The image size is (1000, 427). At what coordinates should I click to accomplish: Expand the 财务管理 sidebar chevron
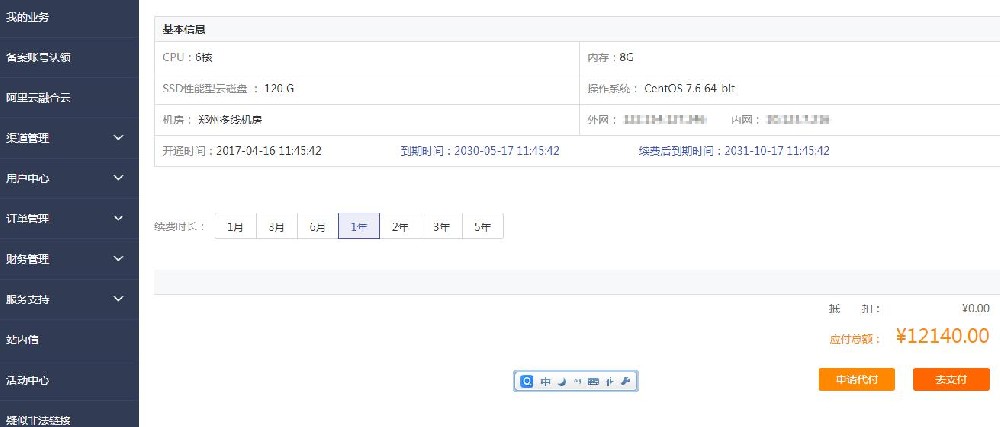119,259
